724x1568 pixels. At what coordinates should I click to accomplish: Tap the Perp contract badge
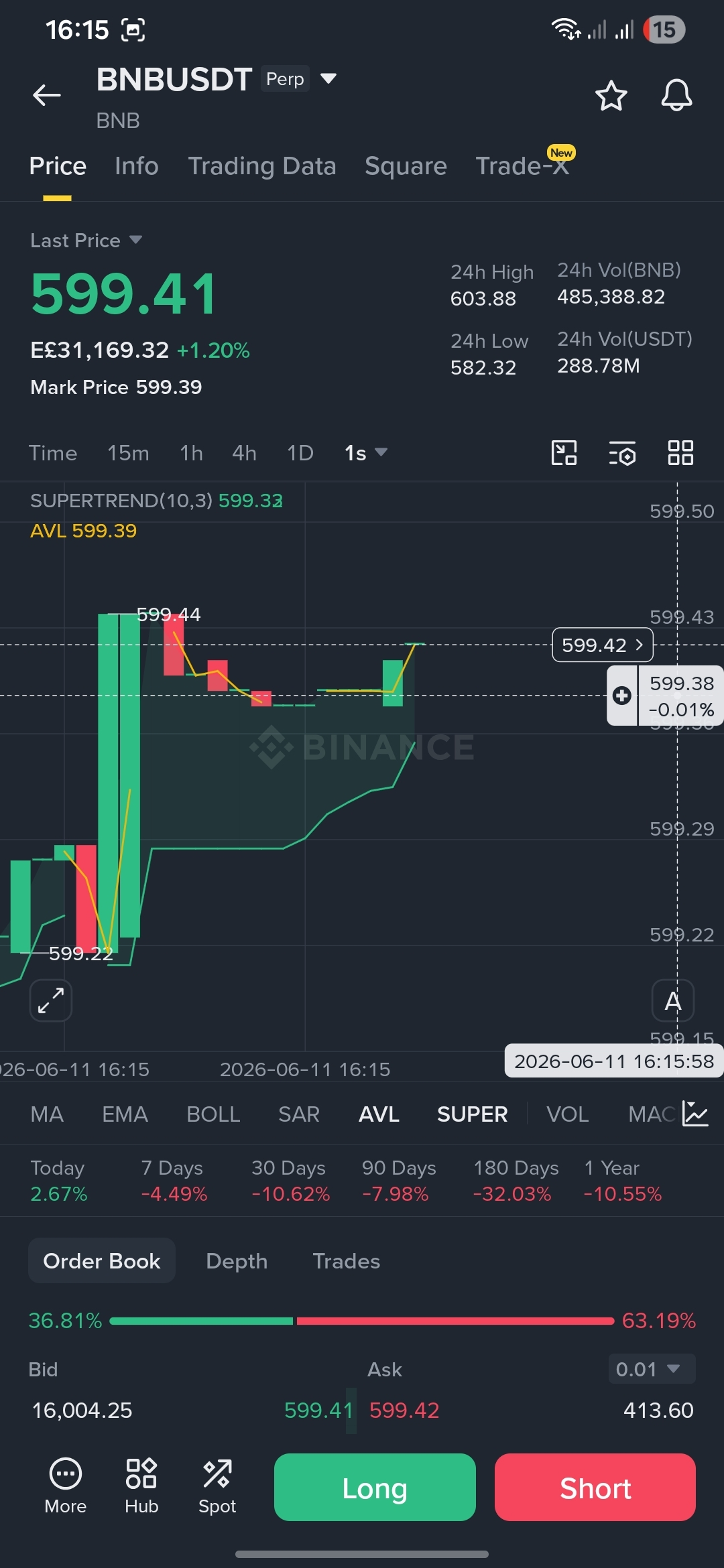click(x=285, y=78)
